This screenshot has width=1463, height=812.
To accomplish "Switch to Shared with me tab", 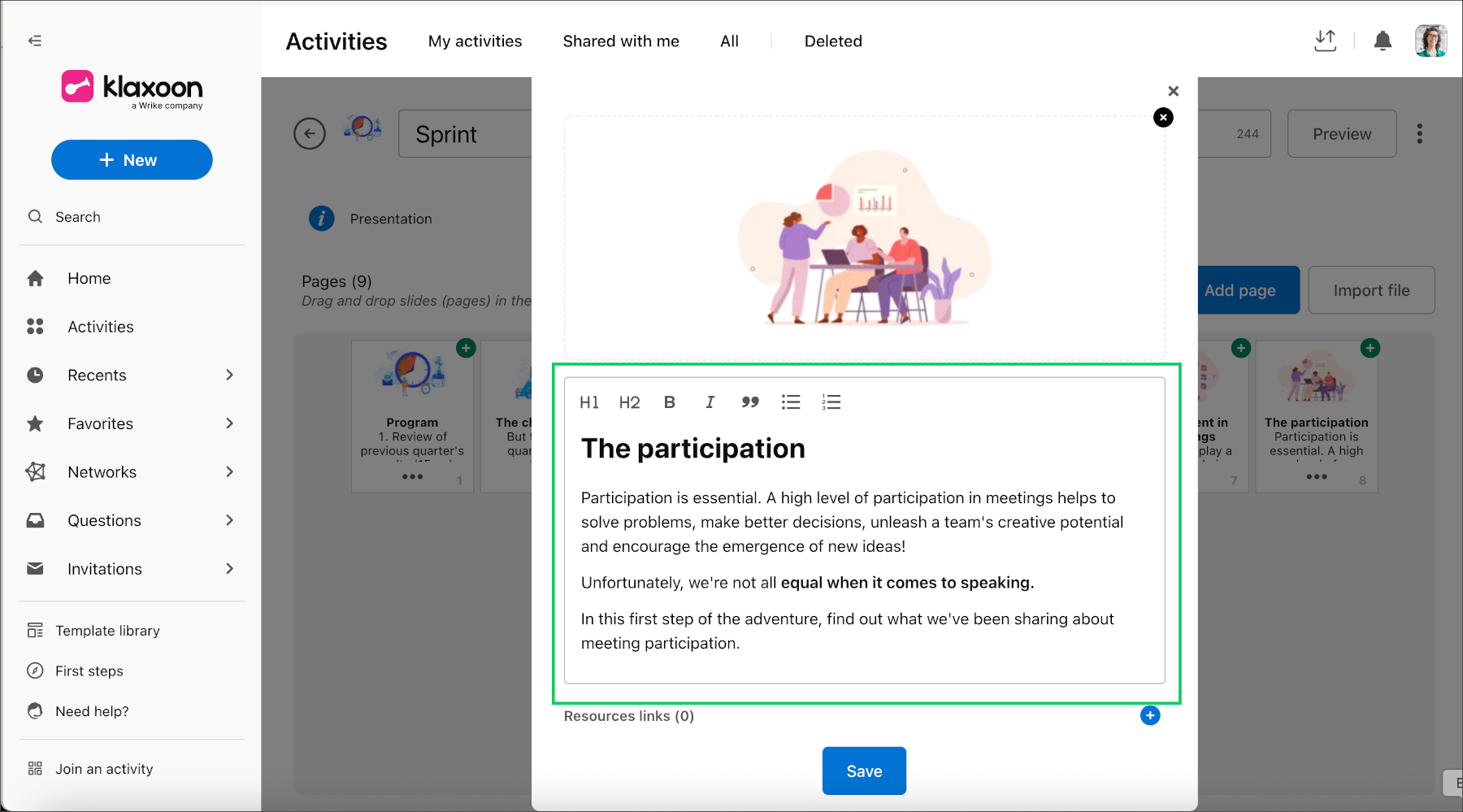I will pyautogui.click(x=621, y=41).
